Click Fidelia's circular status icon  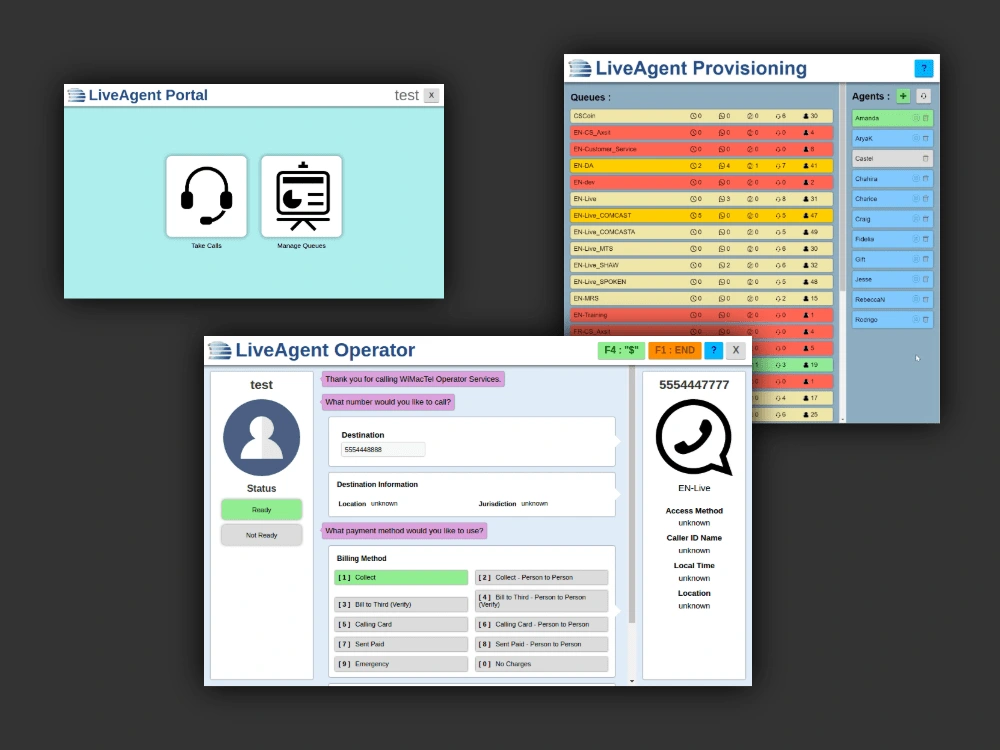tap(916, 239)
